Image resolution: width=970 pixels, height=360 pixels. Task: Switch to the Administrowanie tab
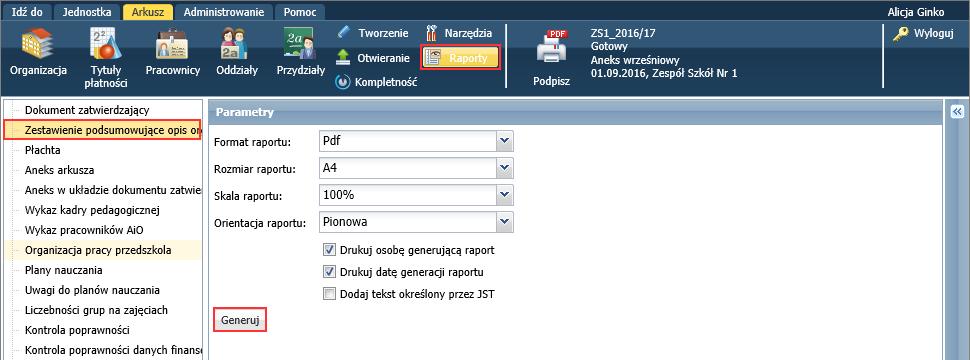(x=223, y=12)
